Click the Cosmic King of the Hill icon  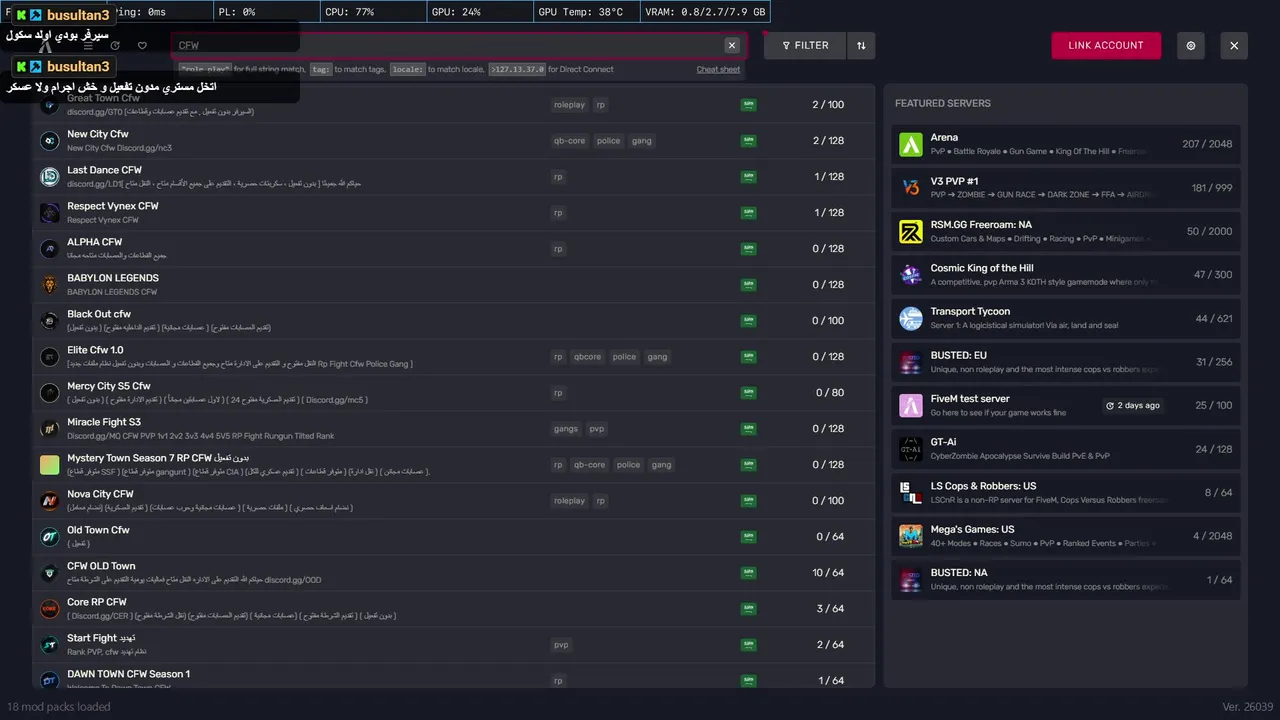911,275
